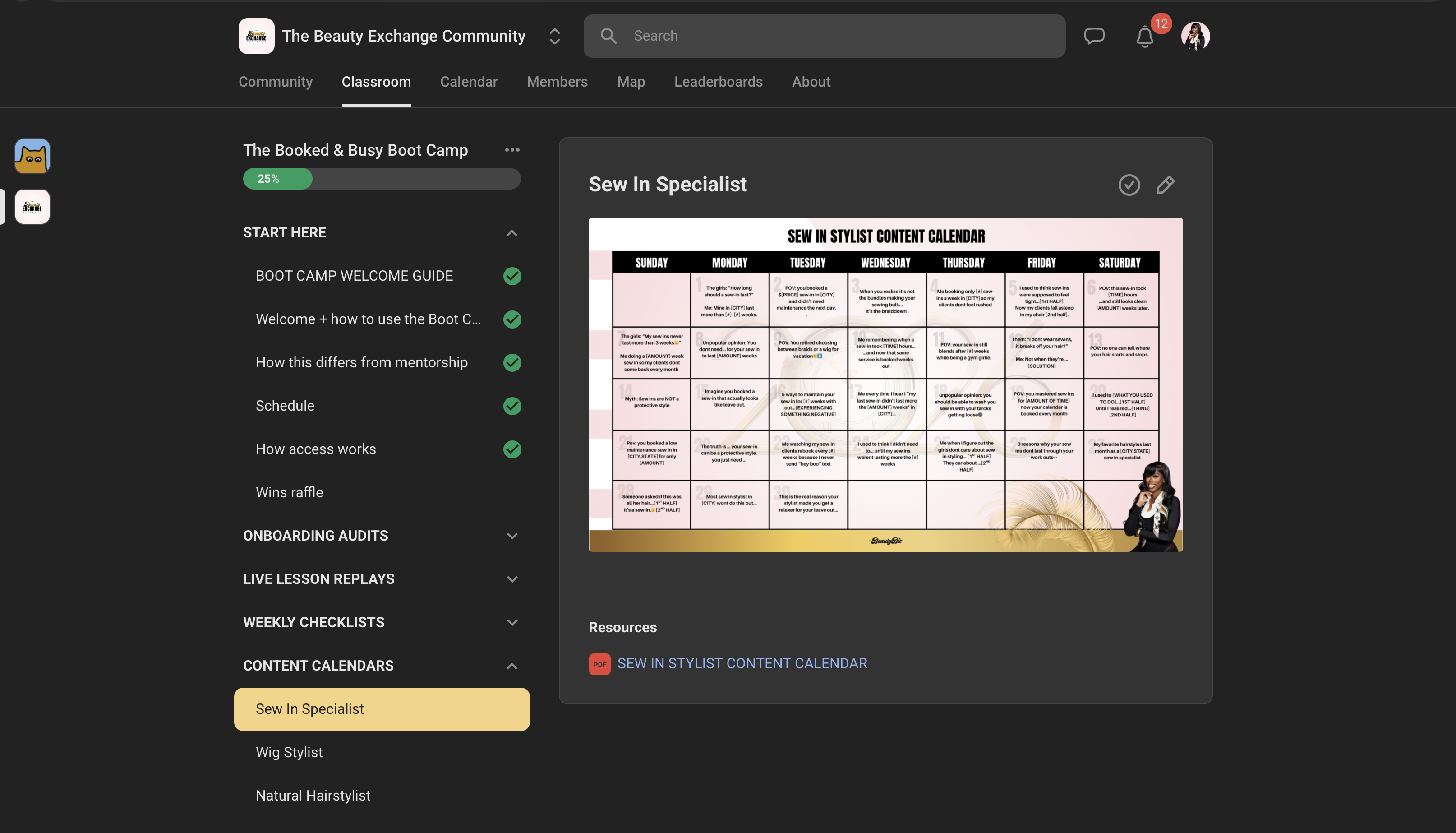The width and height of the screenshot is (1456, 833).
Task: Expand the ONBOARDING AUDITS section
Action: click(512, 536)
